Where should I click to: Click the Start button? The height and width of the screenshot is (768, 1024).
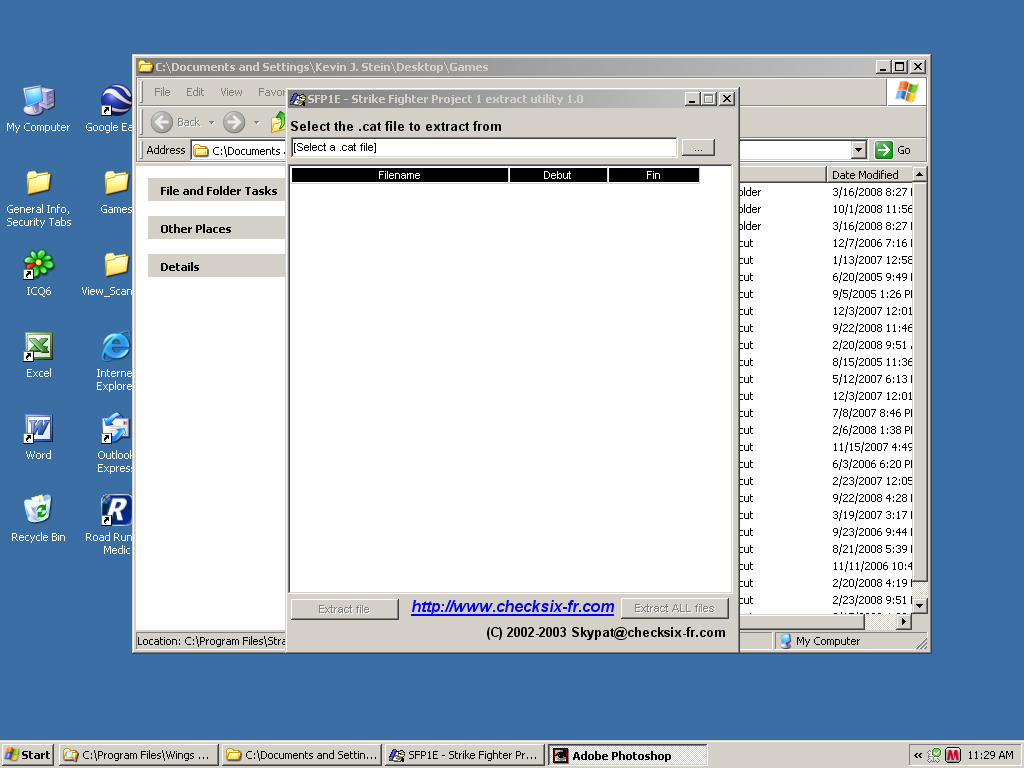click(x=27, y=755)
